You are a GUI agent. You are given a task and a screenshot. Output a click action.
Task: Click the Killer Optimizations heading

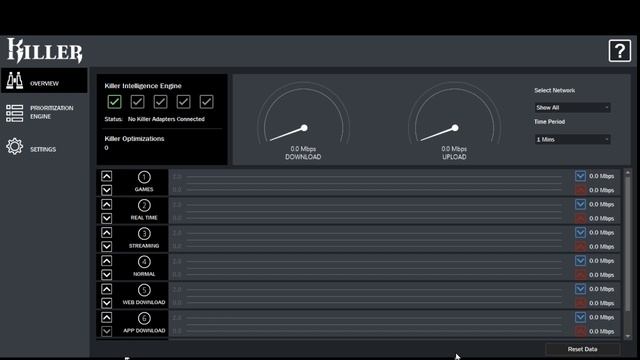click(134, 139)
